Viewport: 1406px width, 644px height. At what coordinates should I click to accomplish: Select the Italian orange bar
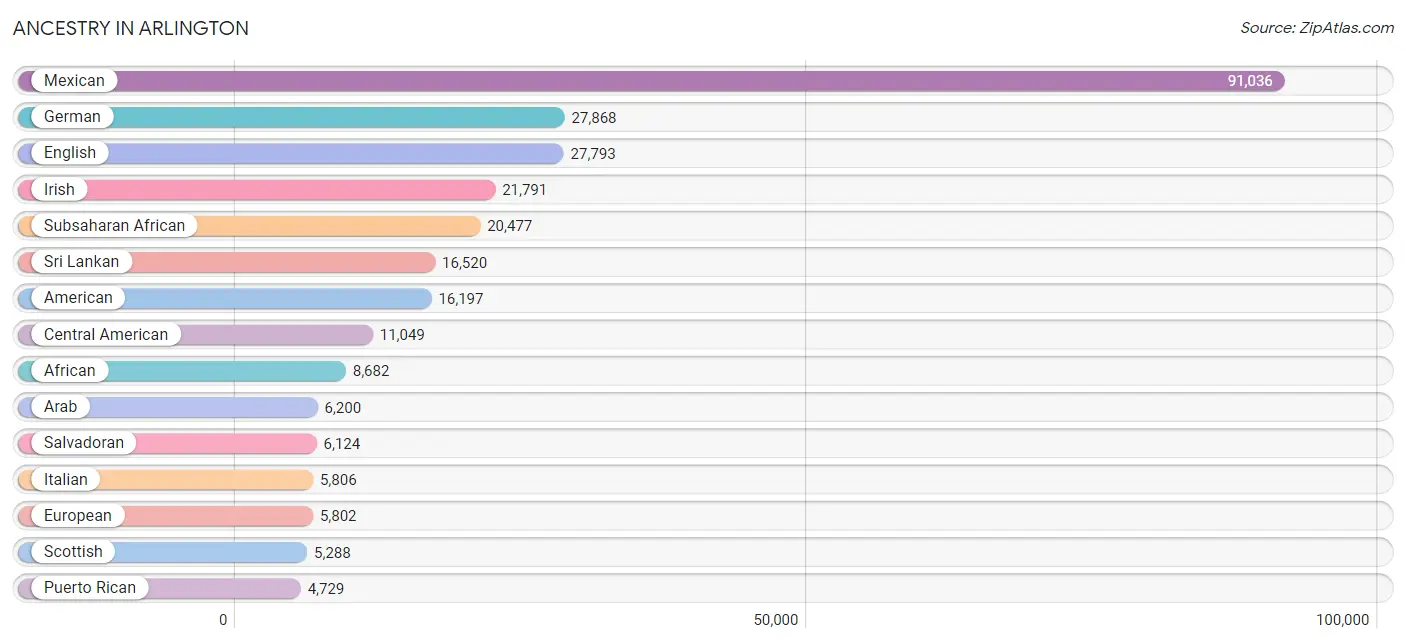pyautogui.click(x=166, y=479)
